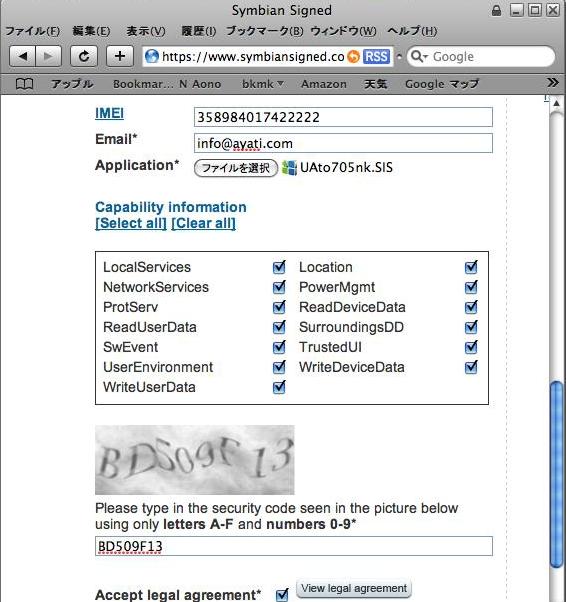The height and width of the screenshot is (602, 566).
Task: Click the magnifier icon in Google search
Action: coord(419,57)
